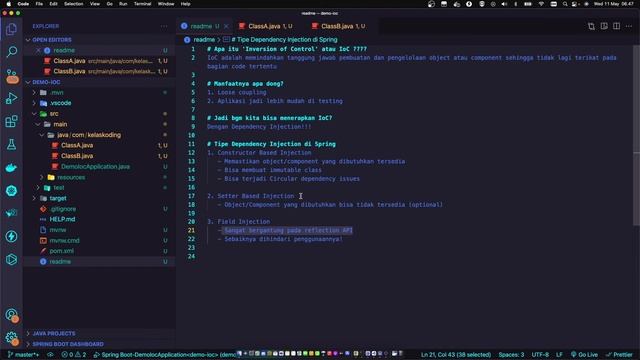Screen dimensions: 640x360
Task: Collapse the DEMO-IOC folder section
Action: [46, 82]
